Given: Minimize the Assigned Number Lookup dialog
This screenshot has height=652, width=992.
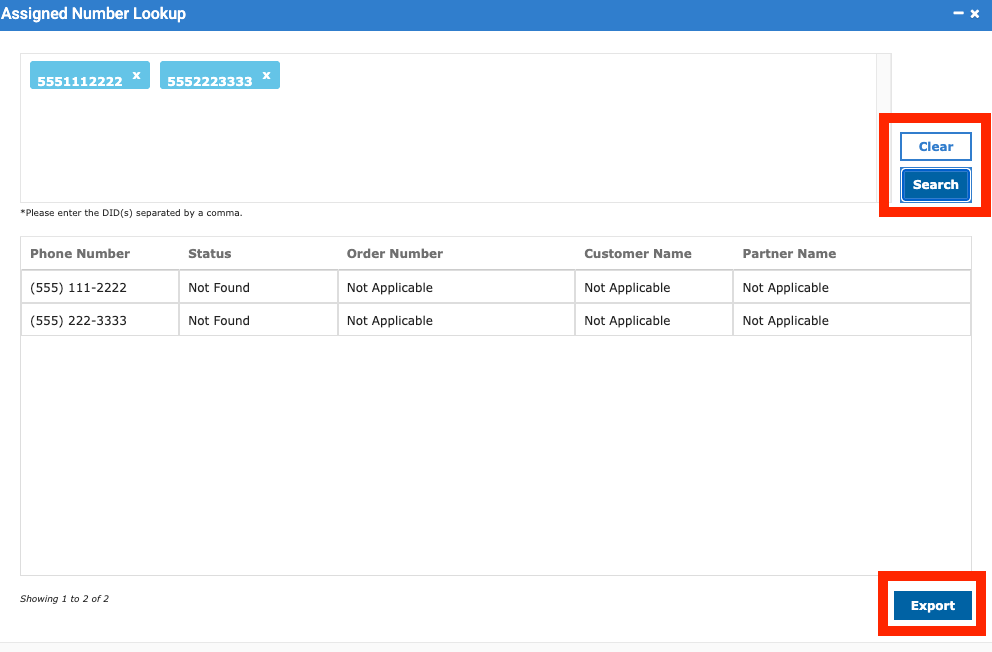Looking at the screenshot, I should coord(958,13).
